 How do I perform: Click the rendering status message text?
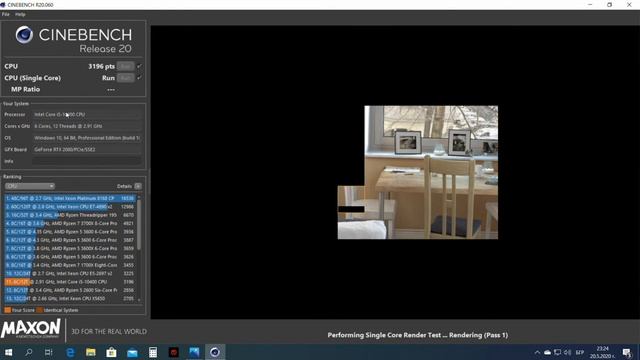(x=418, y=335)
